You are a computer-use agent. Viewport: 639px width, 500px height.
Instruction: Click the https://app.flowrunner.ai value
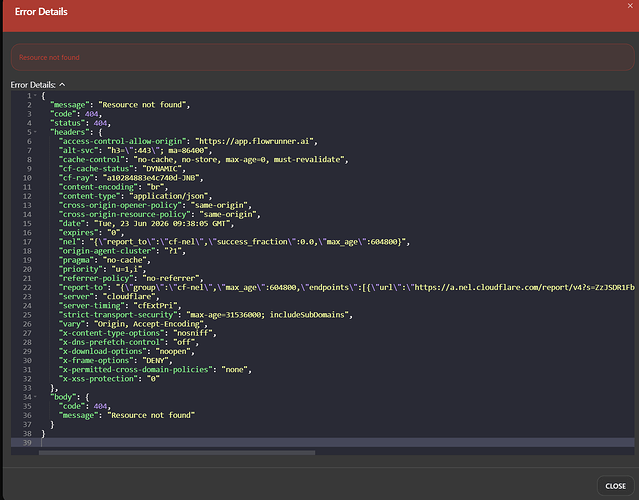click(256, 141)
